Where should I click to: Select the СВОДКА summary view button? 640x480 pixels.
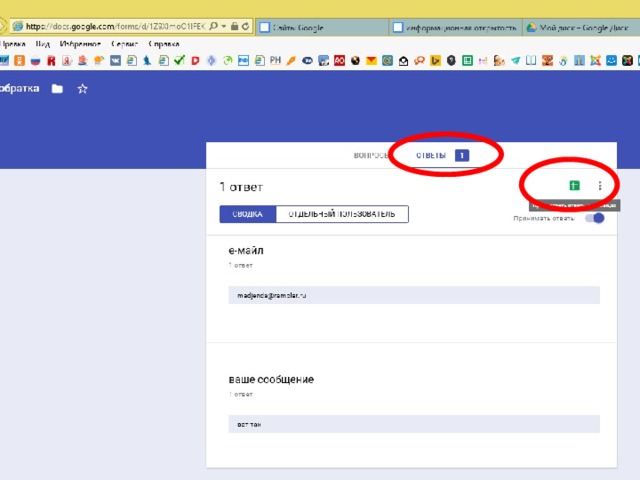247,214
